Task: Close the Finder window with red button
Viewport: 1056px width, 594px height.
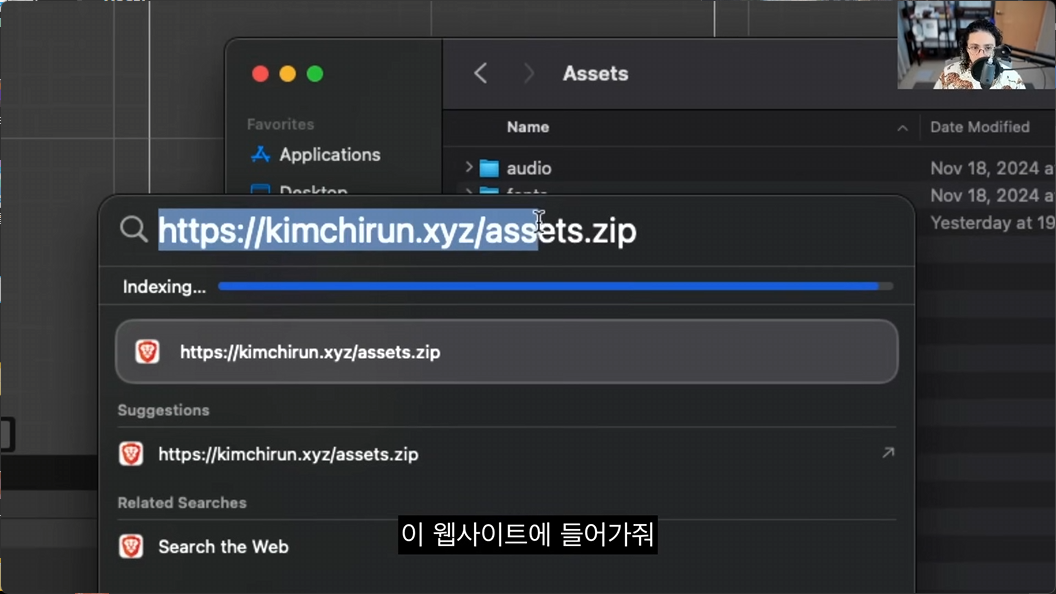Action: pos(260,73)
